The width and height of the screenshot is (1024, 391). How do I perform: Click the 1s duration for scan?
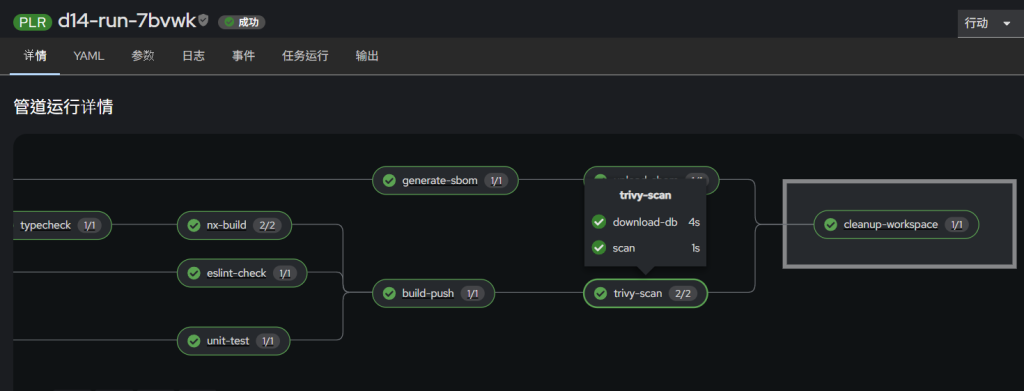(x=696, y=248)
